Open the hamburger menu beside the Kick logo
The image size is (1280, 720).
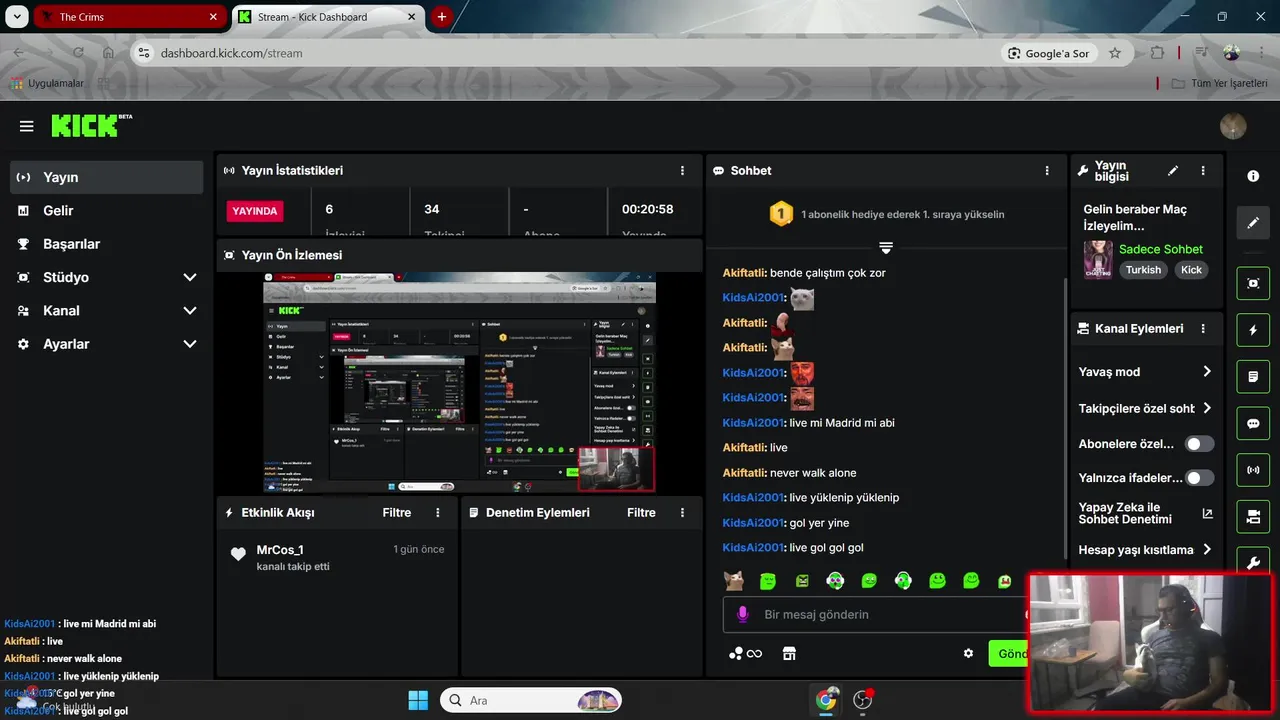[27, 126]
